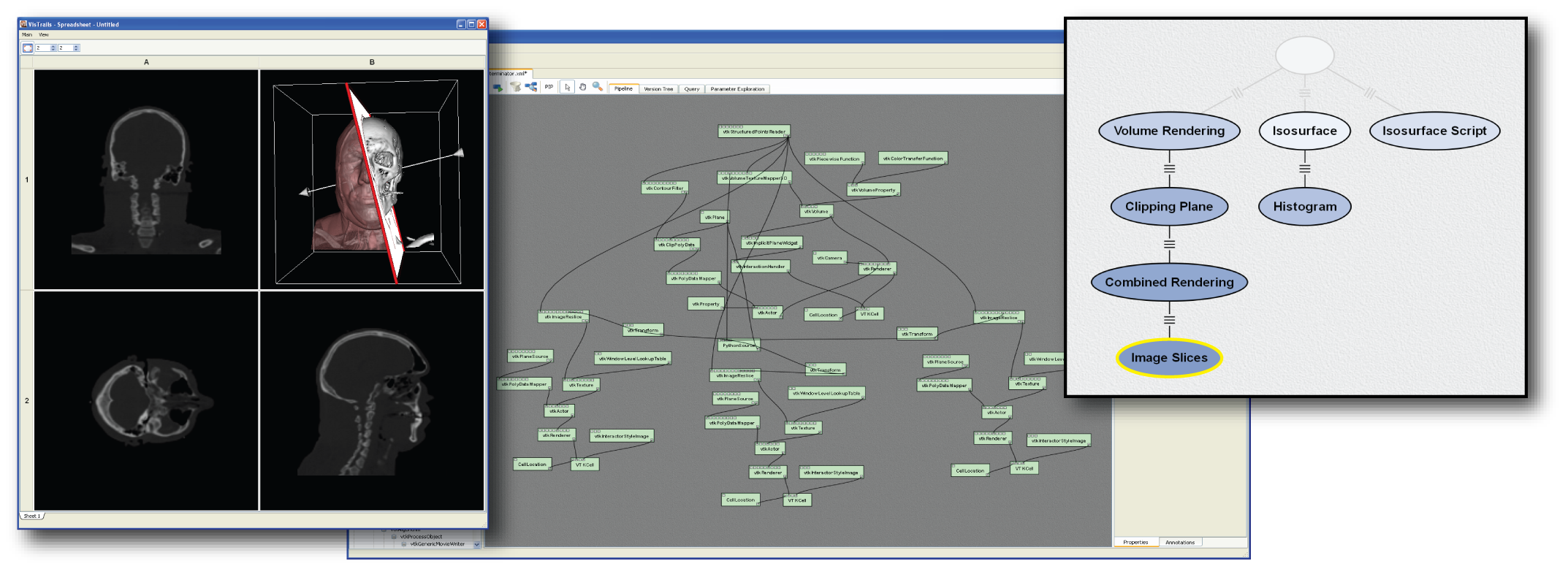This screenshot has height=569, width=1568.
Task: Click the module list scroll down arrow
Action: point(477,544)
